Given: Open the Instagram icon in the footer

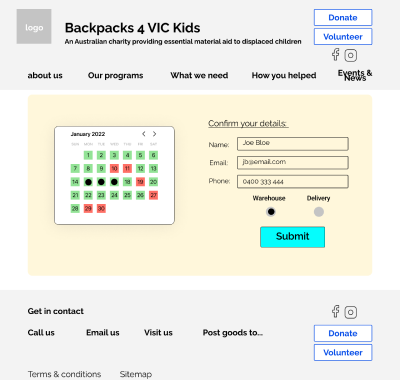Looking at the screenshot, I should tap(351, 312).
